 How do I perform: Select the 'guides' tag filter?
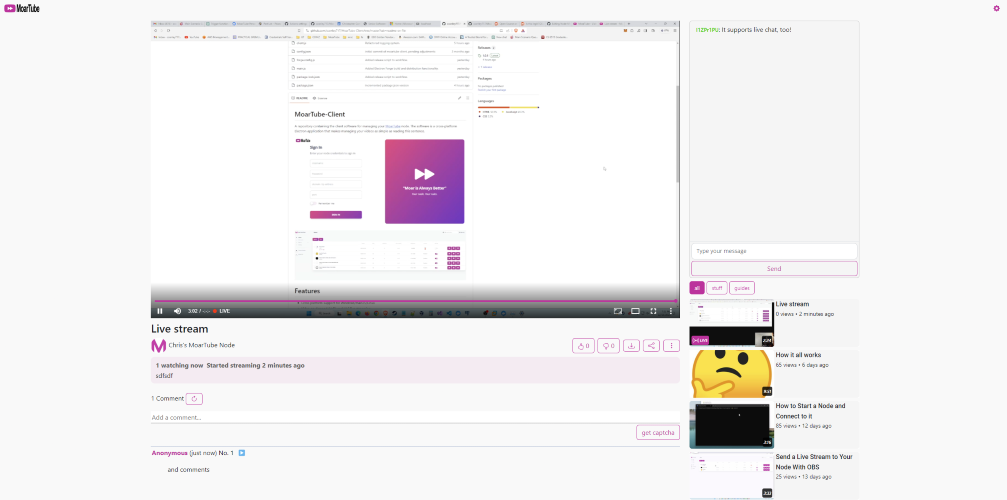point(742,288)
